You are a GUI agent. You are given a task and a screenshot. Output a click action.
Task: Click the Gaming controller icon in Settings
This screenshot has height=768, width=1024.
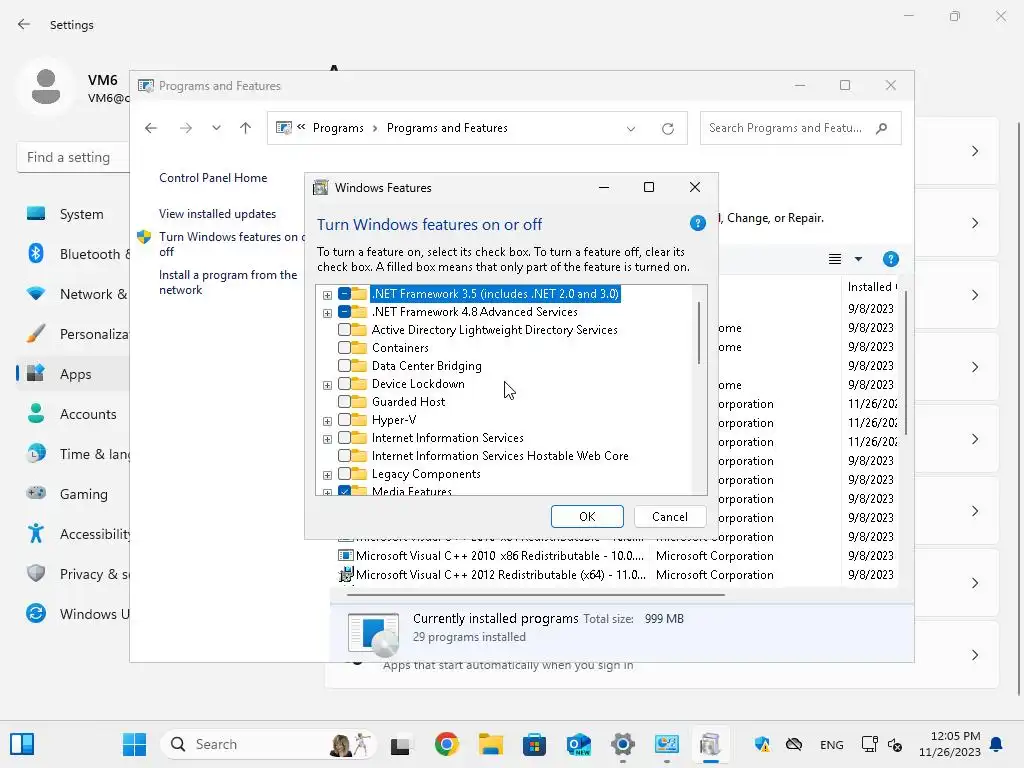[36, 493]
